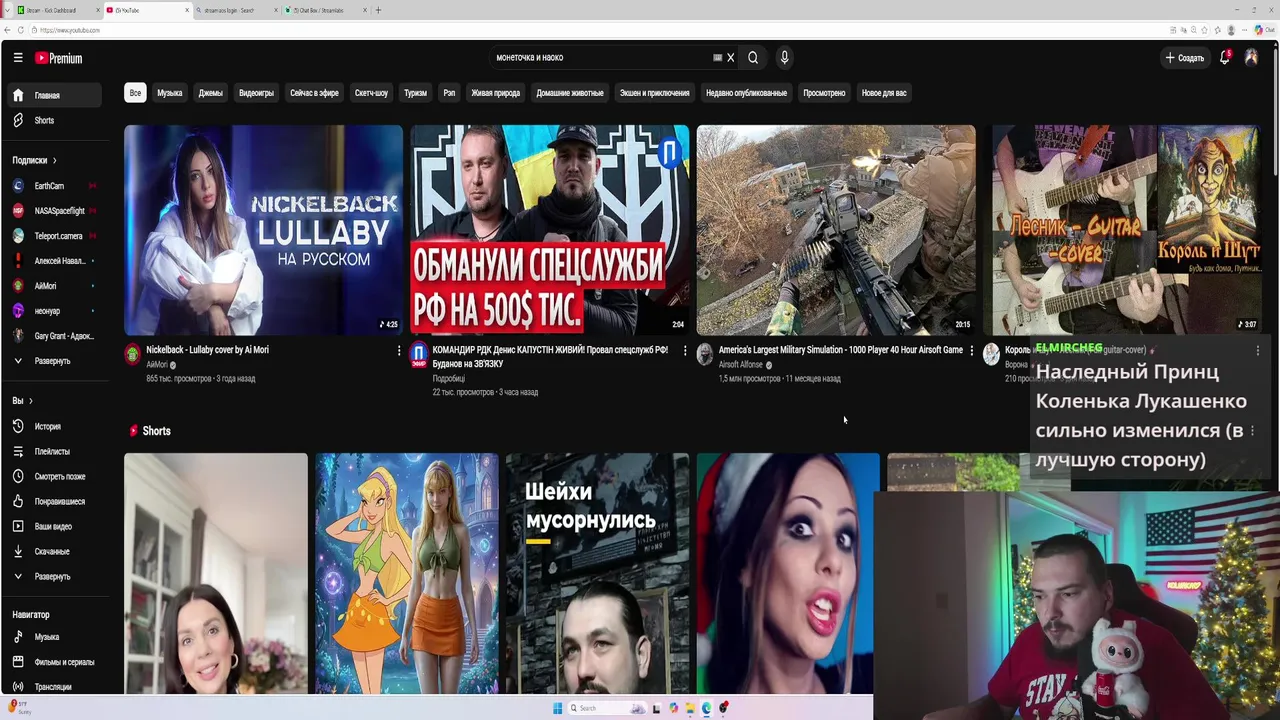This screenshot has width=1280, height=720.
Task: Open the AiMori channel avatar under first video
Action: [x=132, y=354]
